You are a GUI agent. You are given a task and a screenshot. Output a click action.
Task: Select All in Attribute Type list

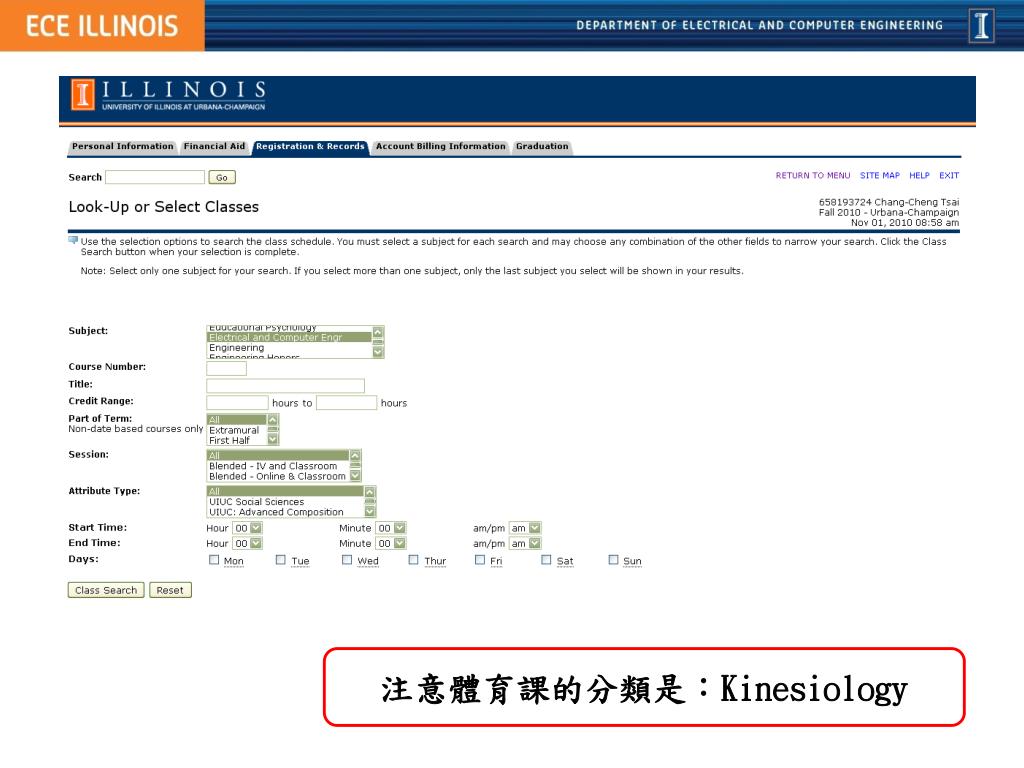[285, 491]
